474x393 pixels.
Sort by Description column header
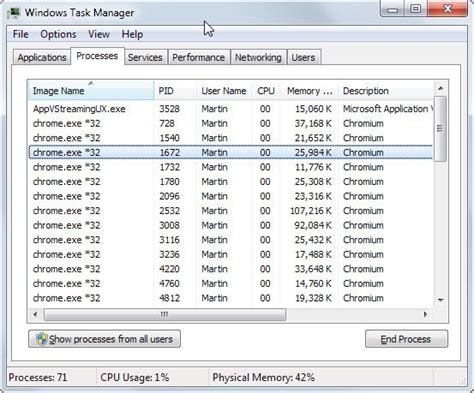[386, 90]
